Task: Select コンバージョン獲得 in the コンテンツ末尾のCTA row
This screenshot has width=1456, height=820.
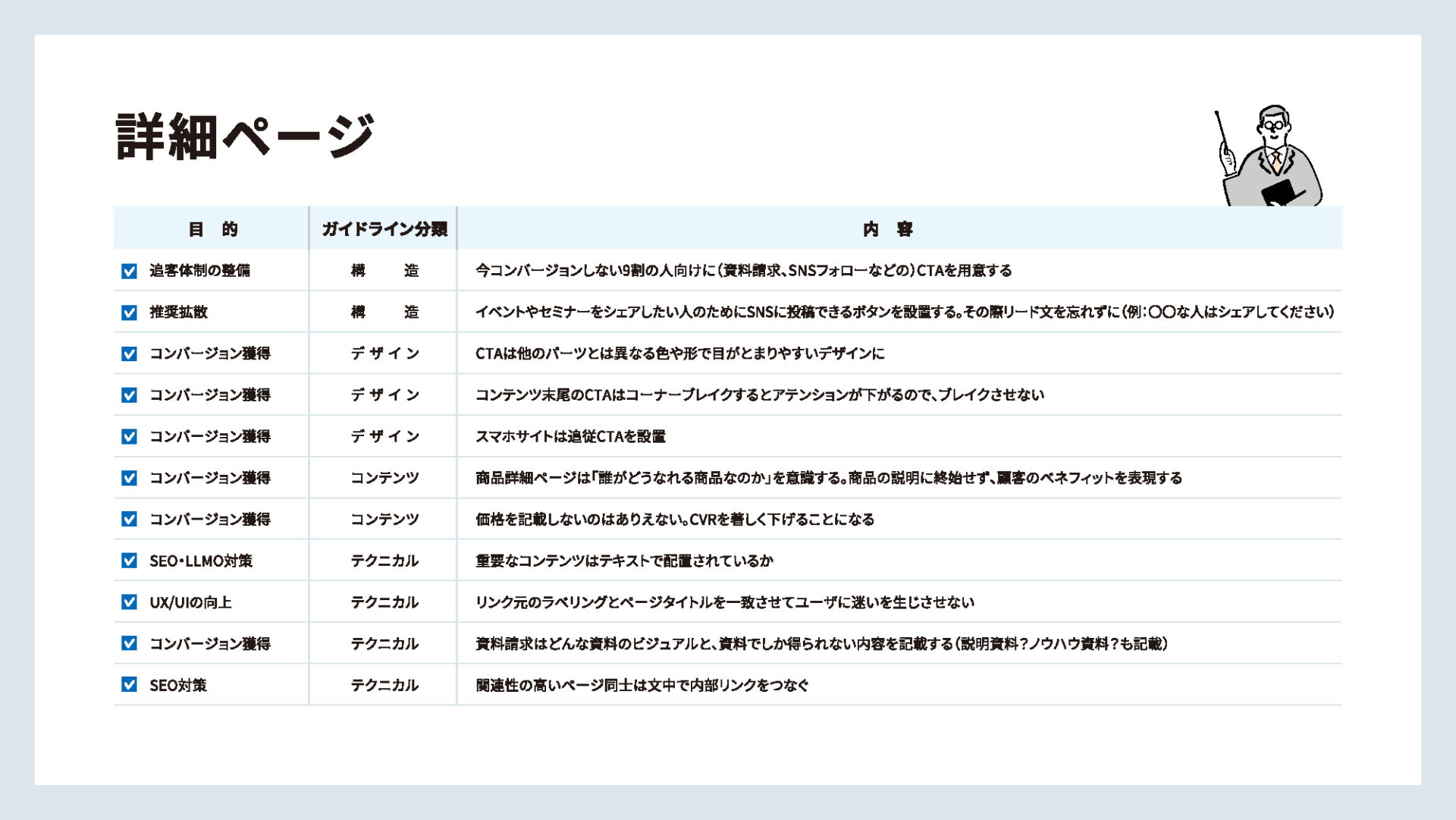Action: (x=210, y=395)
